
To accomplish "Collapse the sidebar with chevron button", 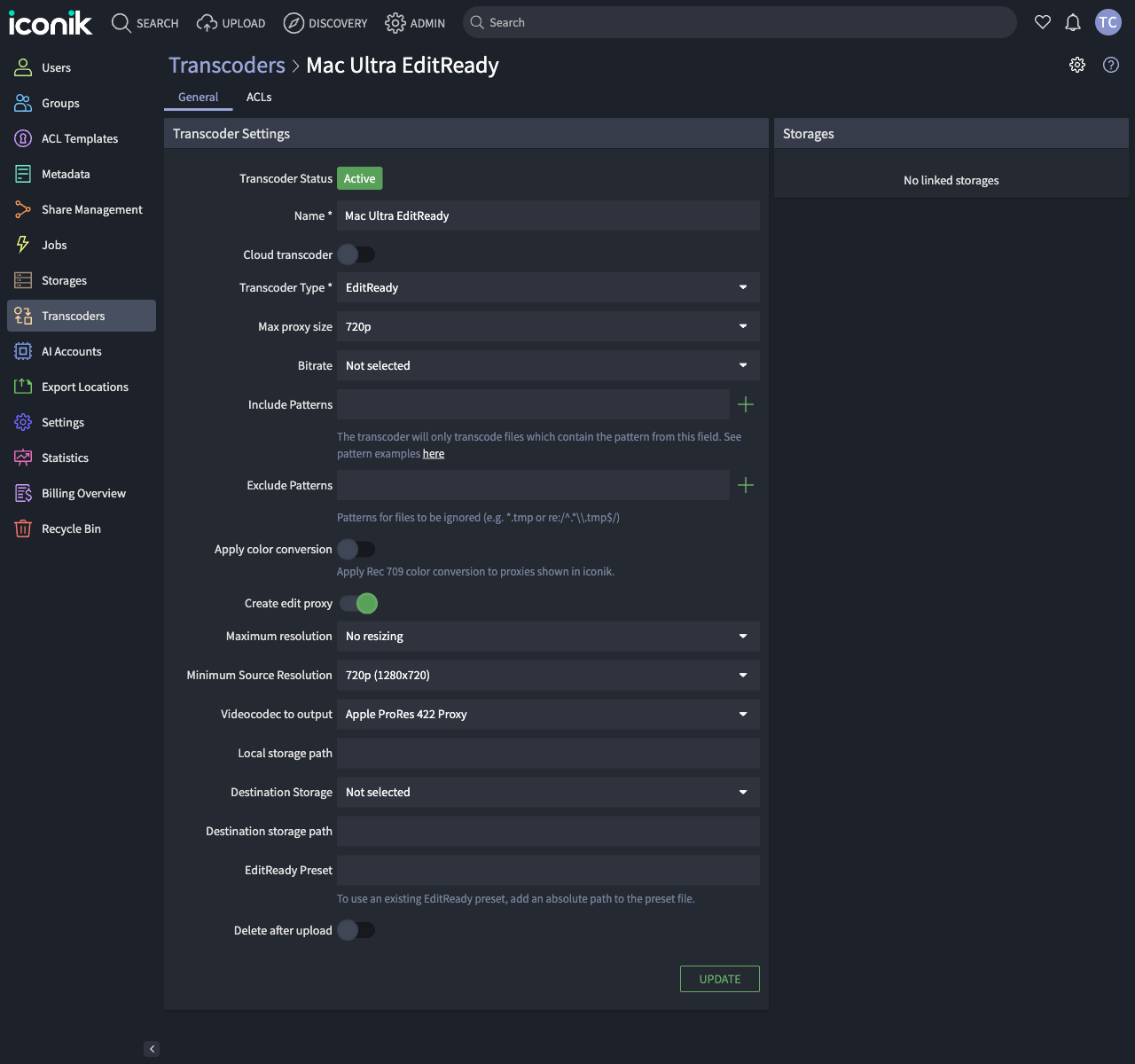I will 152,1049.
